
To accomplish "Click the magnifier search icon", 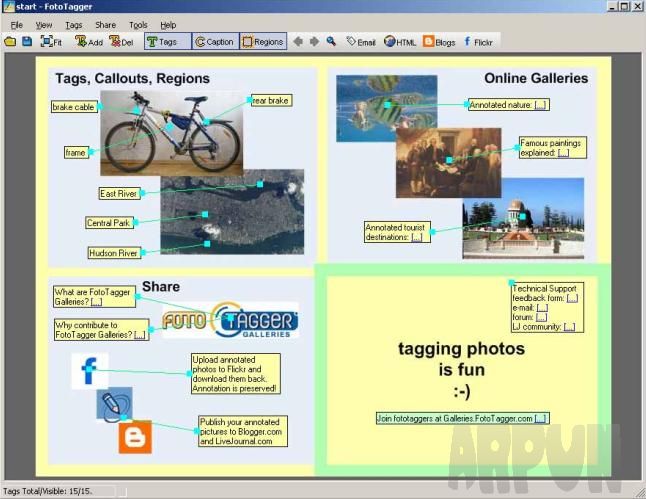I will pos(331,41).
